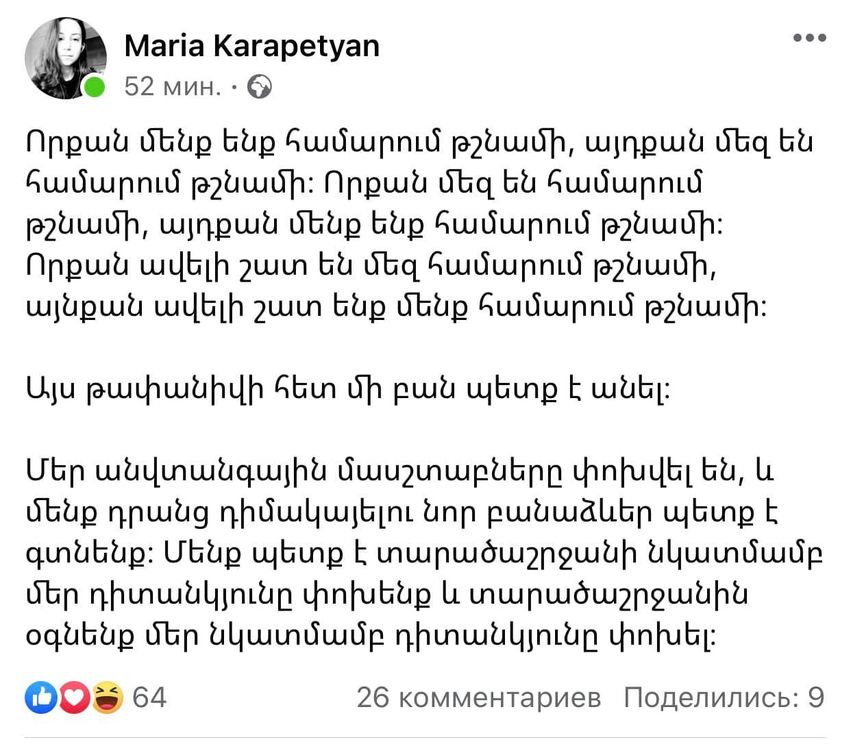The width and height of the screenshot is (851, 753).
Task: Click the divider line below reactions
Action: [425, 739]
